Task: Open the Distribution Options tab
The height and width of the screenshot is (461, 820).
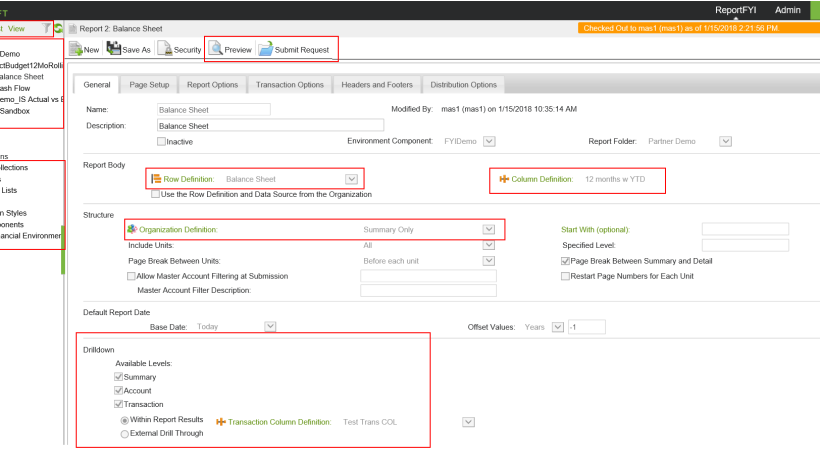Action: [463, 85]
